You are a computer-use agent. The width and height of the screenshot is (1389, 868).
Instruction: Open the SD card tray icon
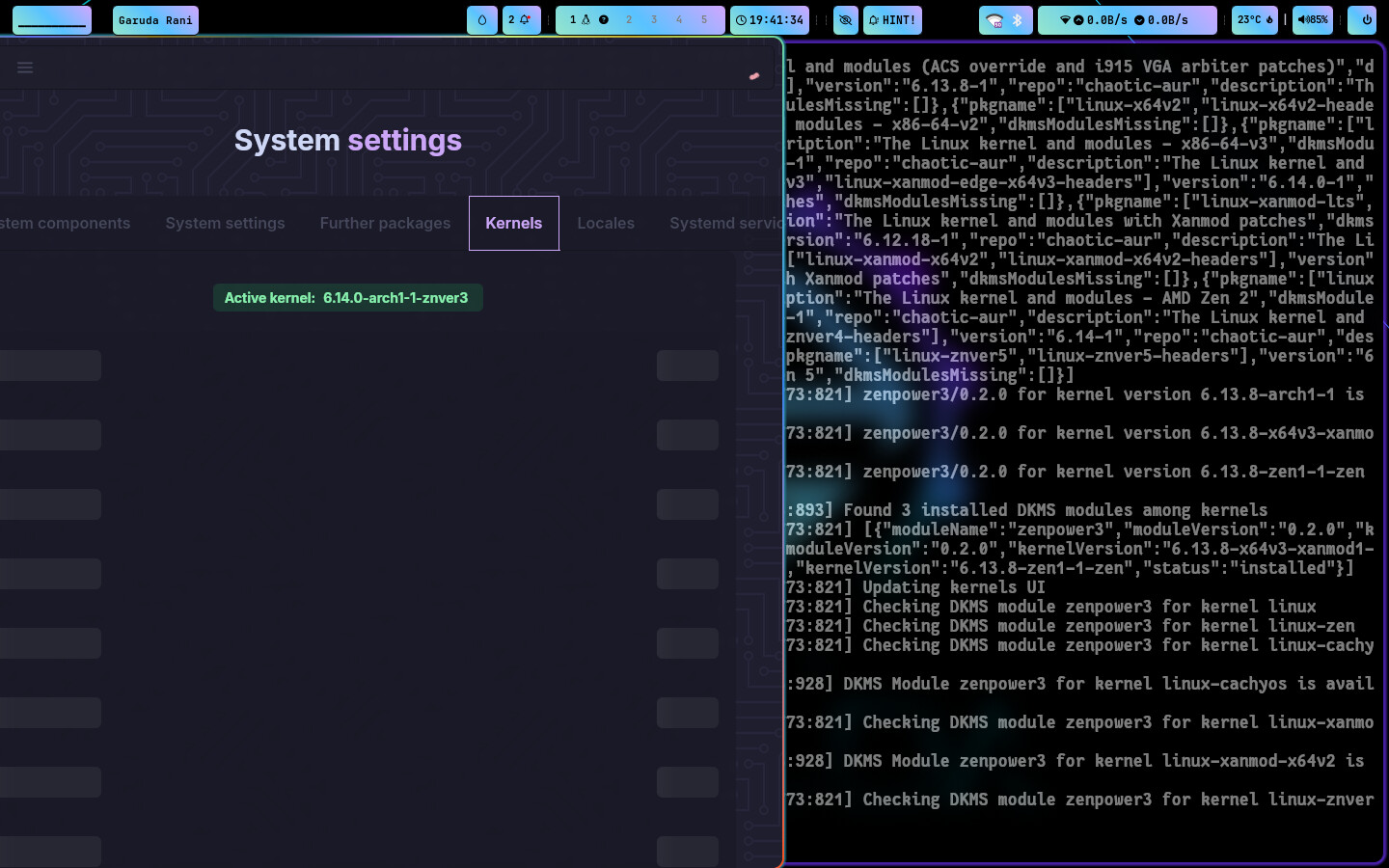click(994, 20)
